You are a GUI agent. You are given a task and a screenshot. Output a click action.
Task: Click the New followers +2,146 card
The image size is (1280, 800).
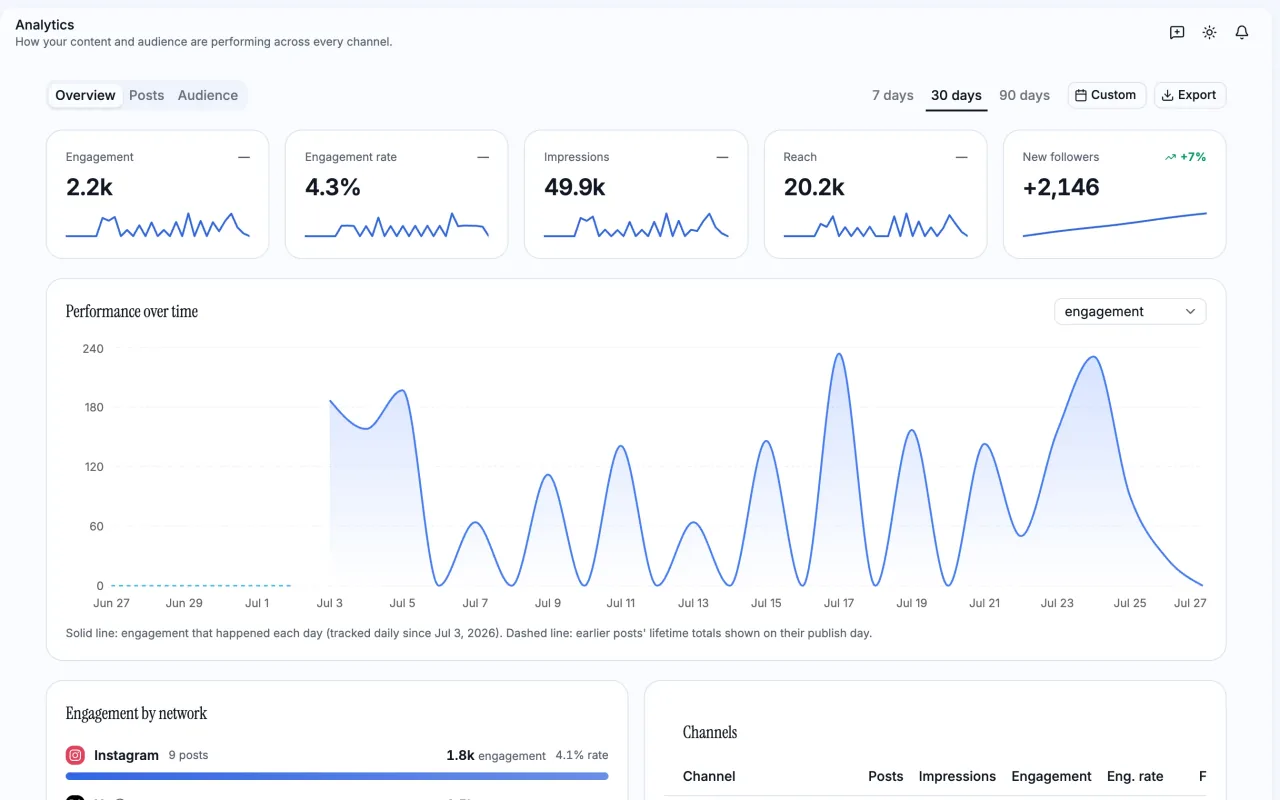[x=1114, y=194]
